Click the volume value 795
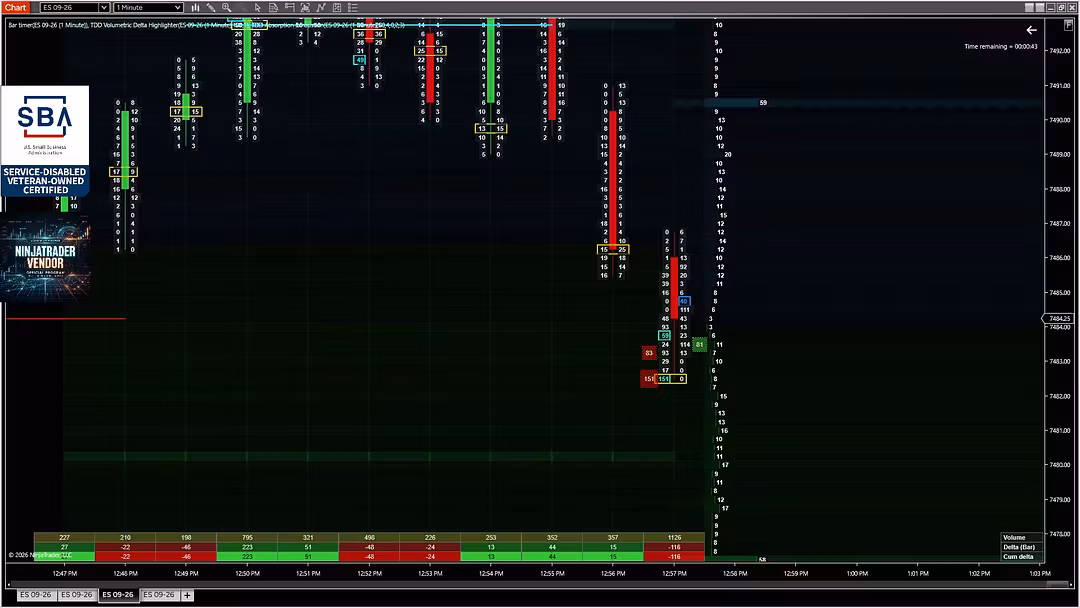This screenshot has width=1080, height=608. point(247,538)
